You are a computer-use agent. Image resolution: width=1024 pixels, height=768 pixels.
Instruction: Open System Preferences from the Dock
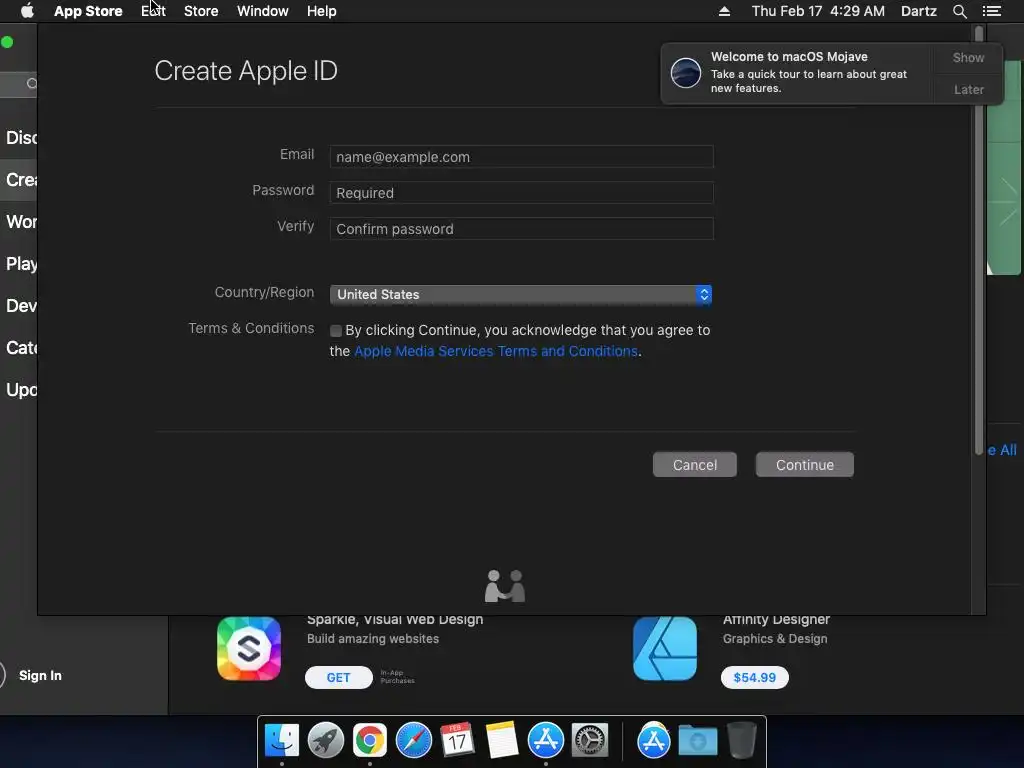[590, 741]
